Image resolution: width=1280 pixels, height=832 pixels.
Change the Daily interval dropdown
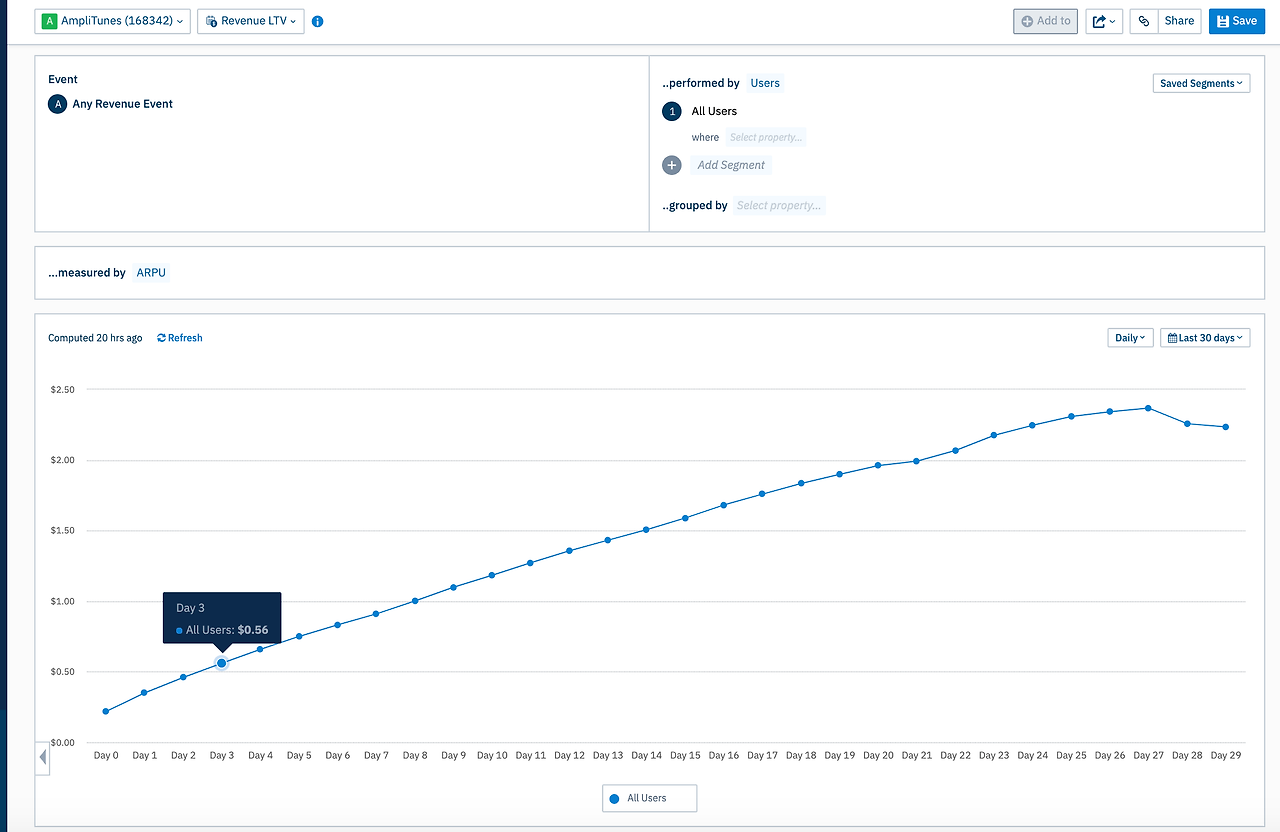click(1130, 338)
